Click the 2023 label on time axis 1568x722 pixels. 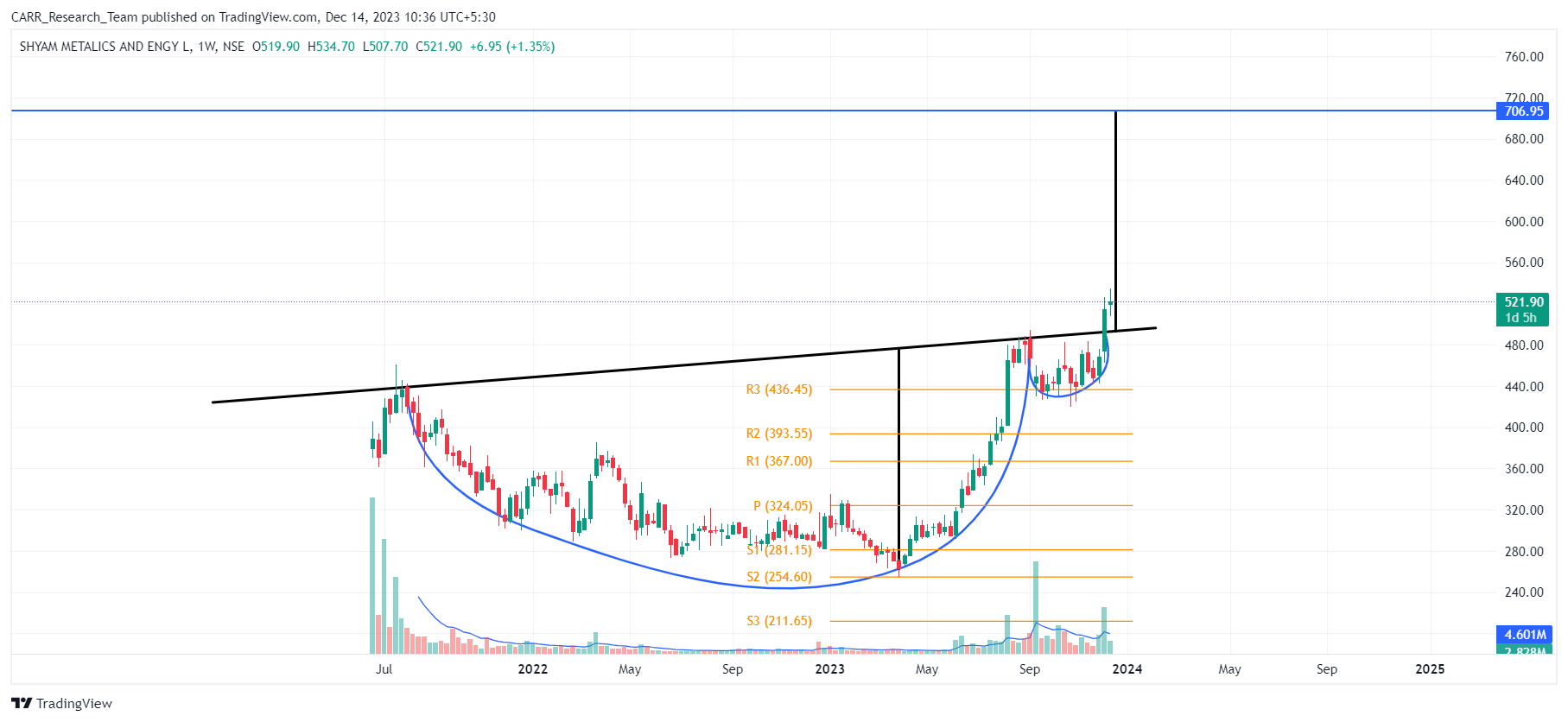[829, 669]
